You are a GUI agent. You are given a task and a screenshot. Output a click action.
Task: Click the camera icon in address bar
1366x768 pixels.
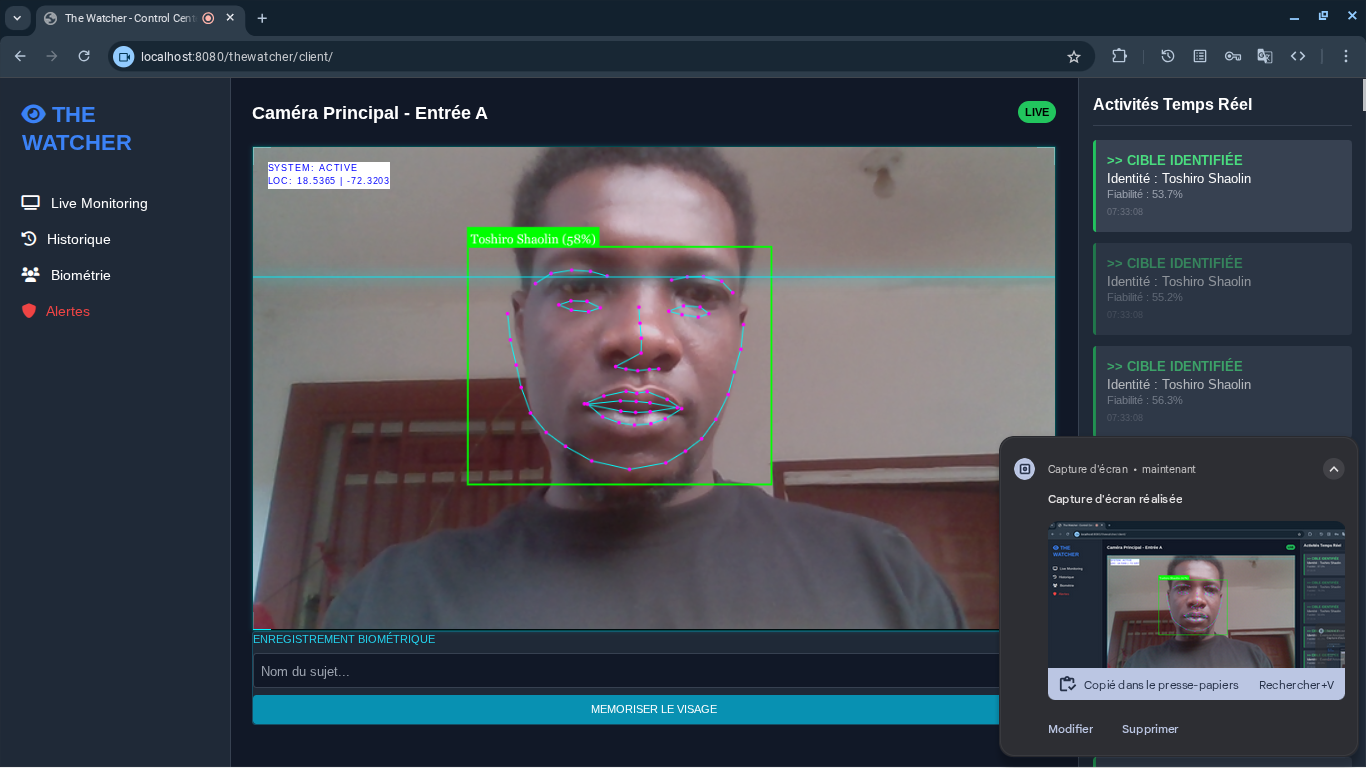coord(124,57)
